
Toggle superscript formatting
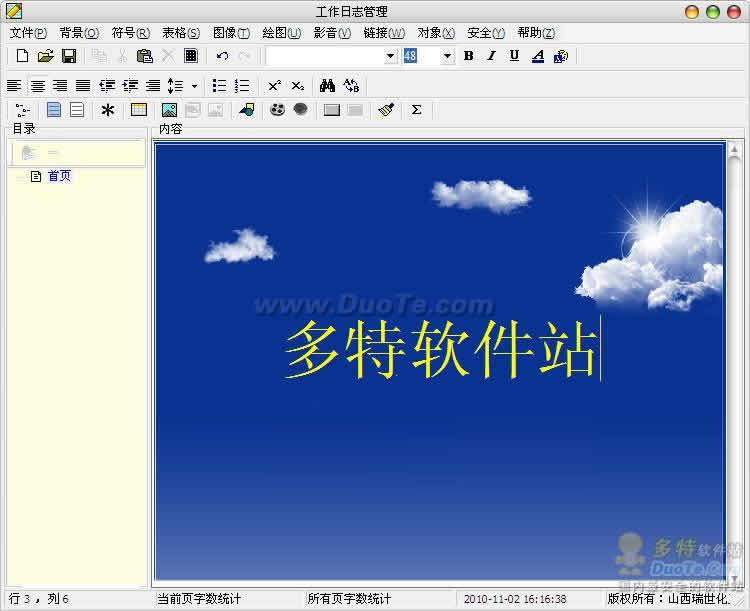[274, 86]
